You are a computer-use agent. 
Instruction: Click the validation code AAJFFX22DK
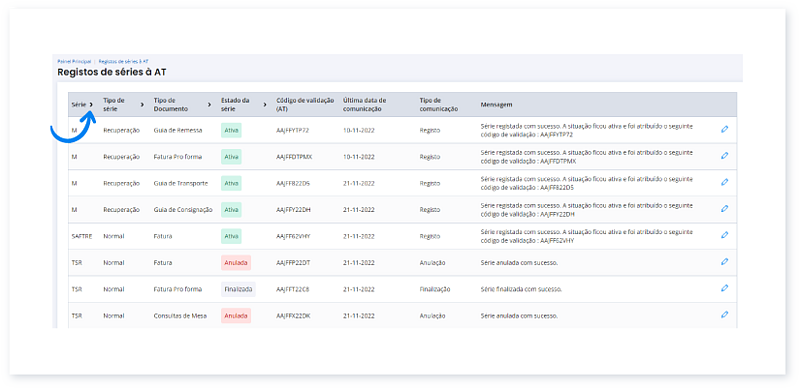pos(293,316)
